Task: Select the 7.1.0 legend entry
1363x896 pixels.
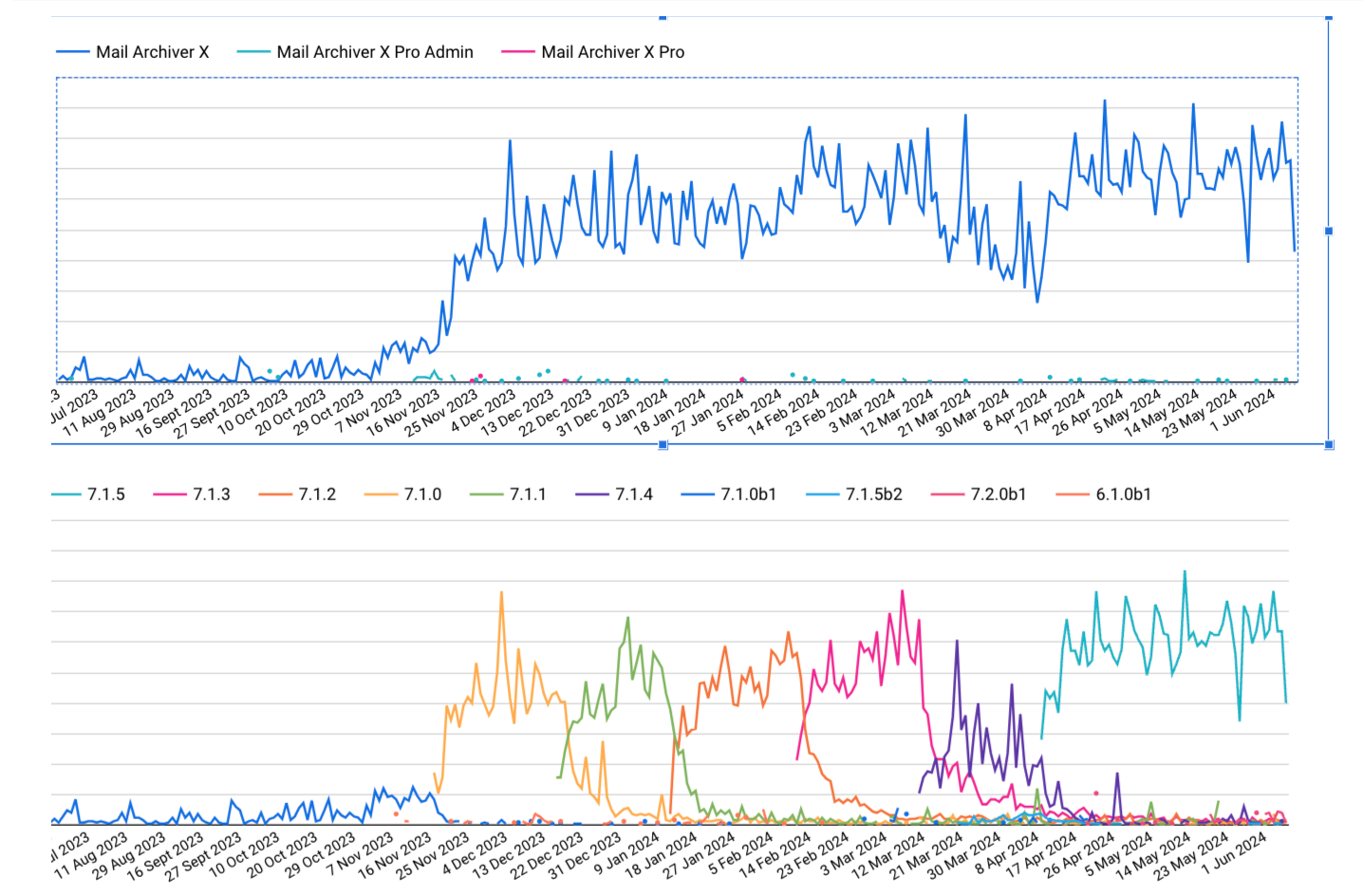Action: click(404, 495)
